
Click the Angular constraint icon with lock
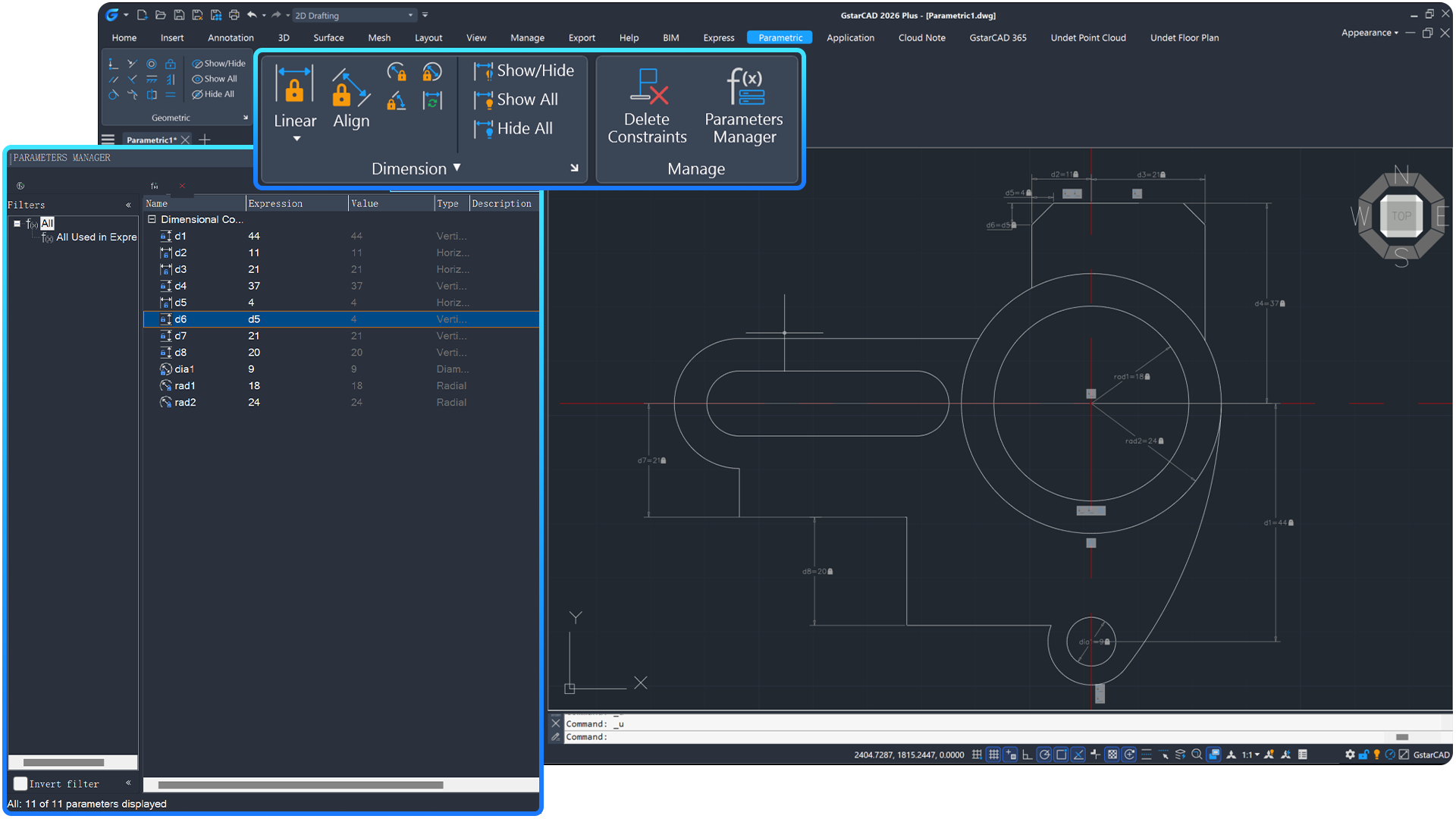coord(396,101)
